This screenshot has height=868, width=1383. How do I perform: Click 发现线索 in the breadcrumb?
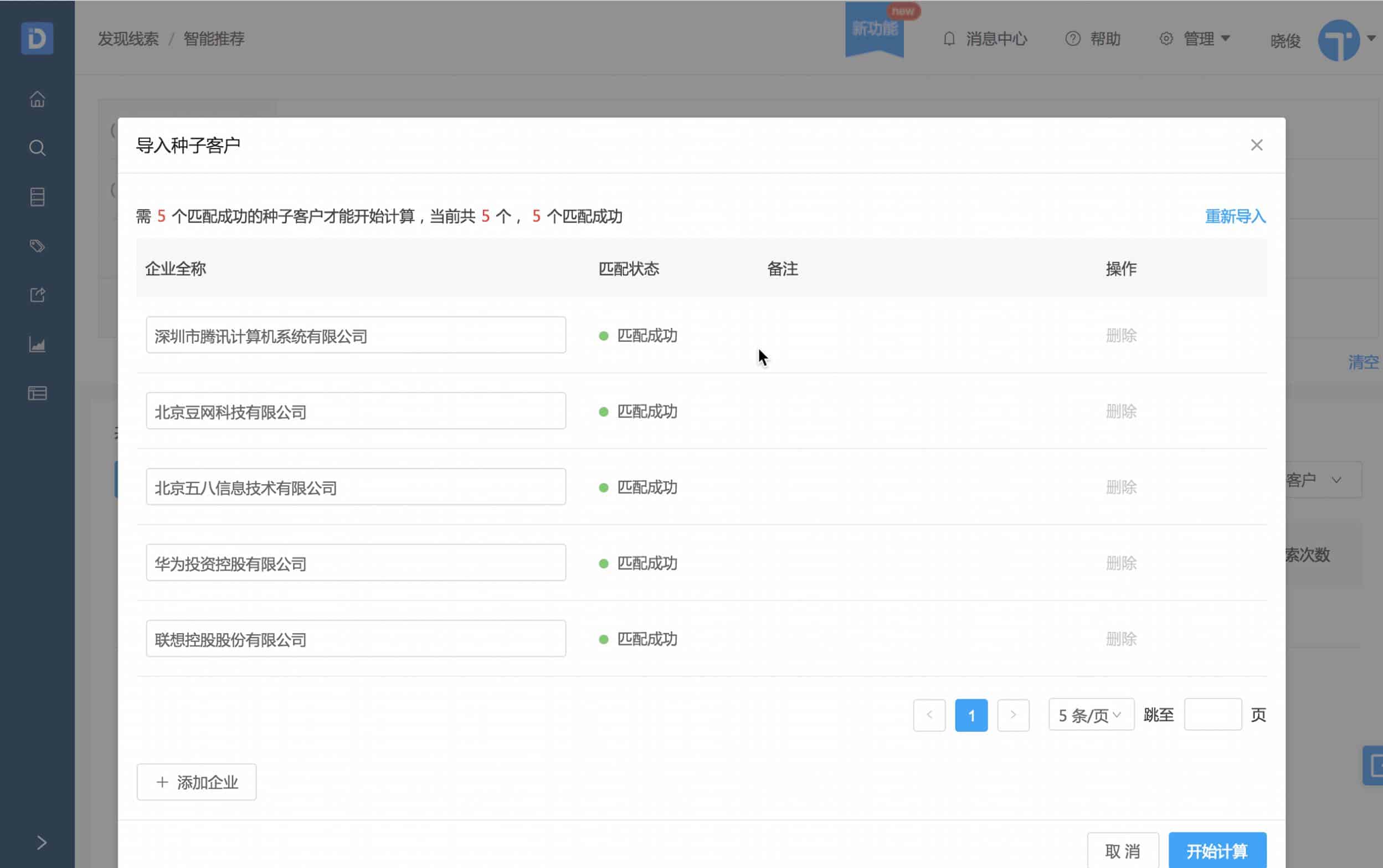tap(128, 38)
